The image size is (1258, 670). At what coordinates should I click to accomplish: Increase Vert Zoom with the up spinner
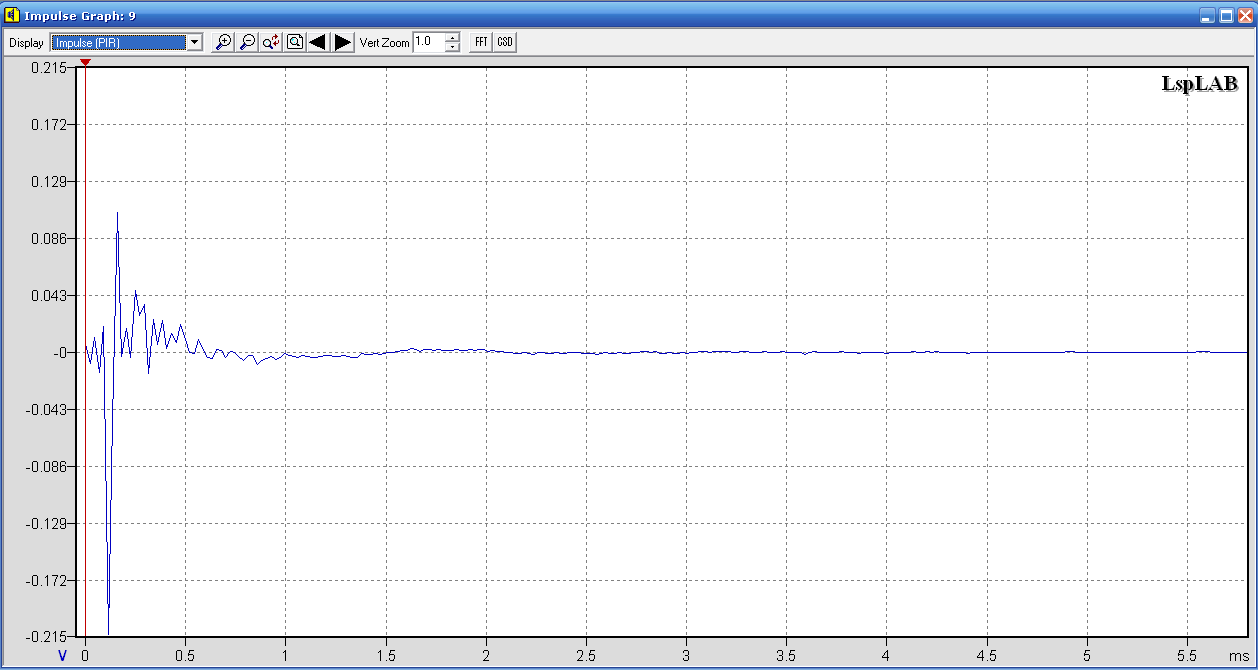(452, 38)
